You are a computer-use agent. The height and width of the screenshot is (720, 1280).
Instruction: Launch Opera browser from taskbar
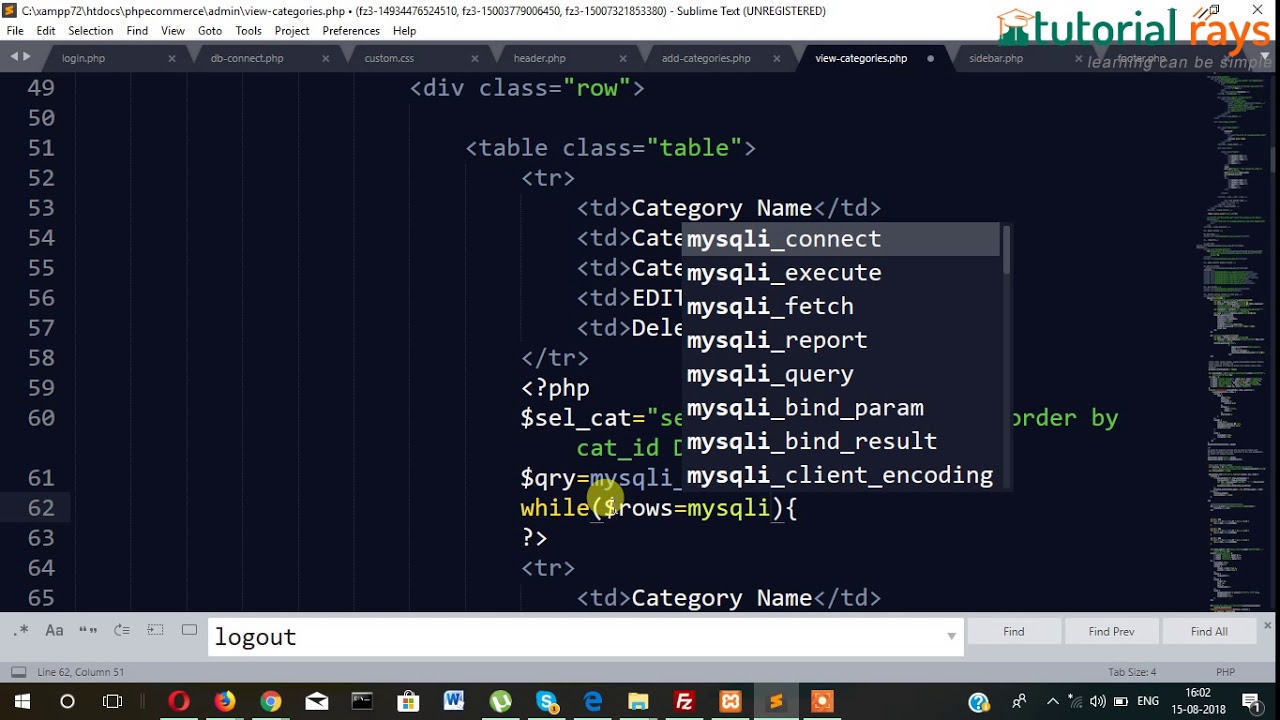coord(179,701)
